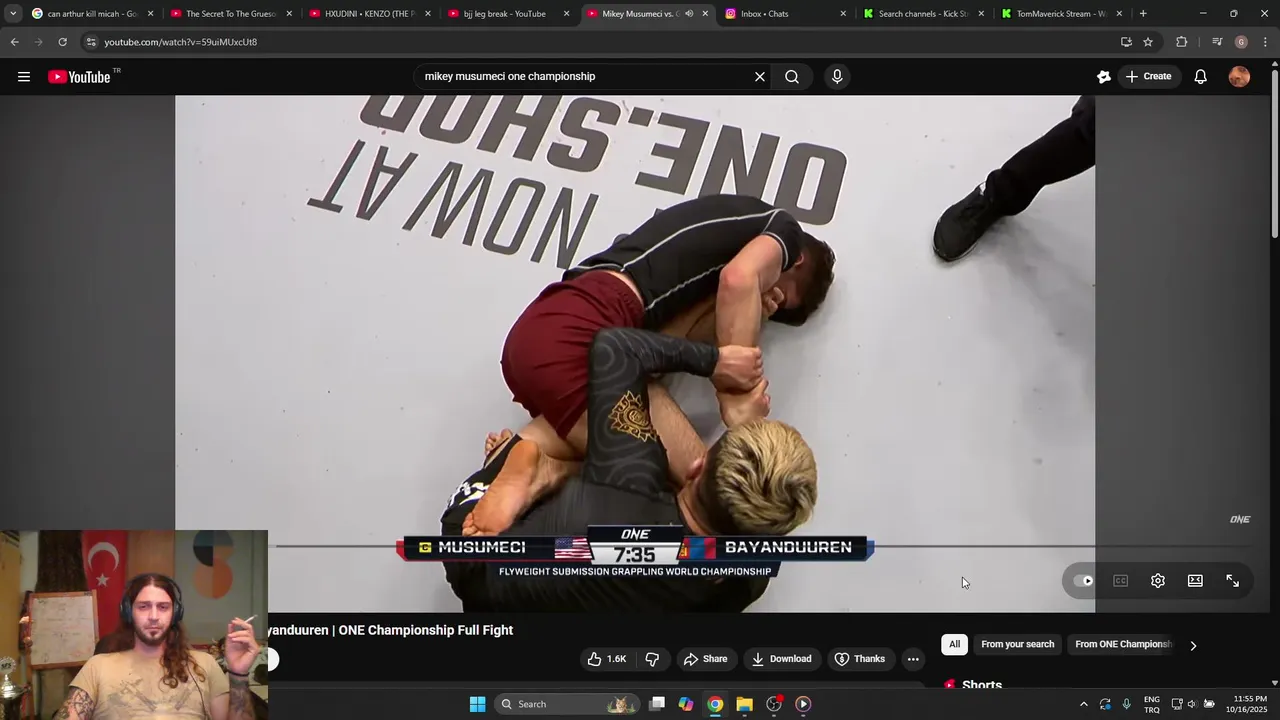Show hidden system tray icons chevron
The width and height of the screenshot is (1280, 720).
1083,704
